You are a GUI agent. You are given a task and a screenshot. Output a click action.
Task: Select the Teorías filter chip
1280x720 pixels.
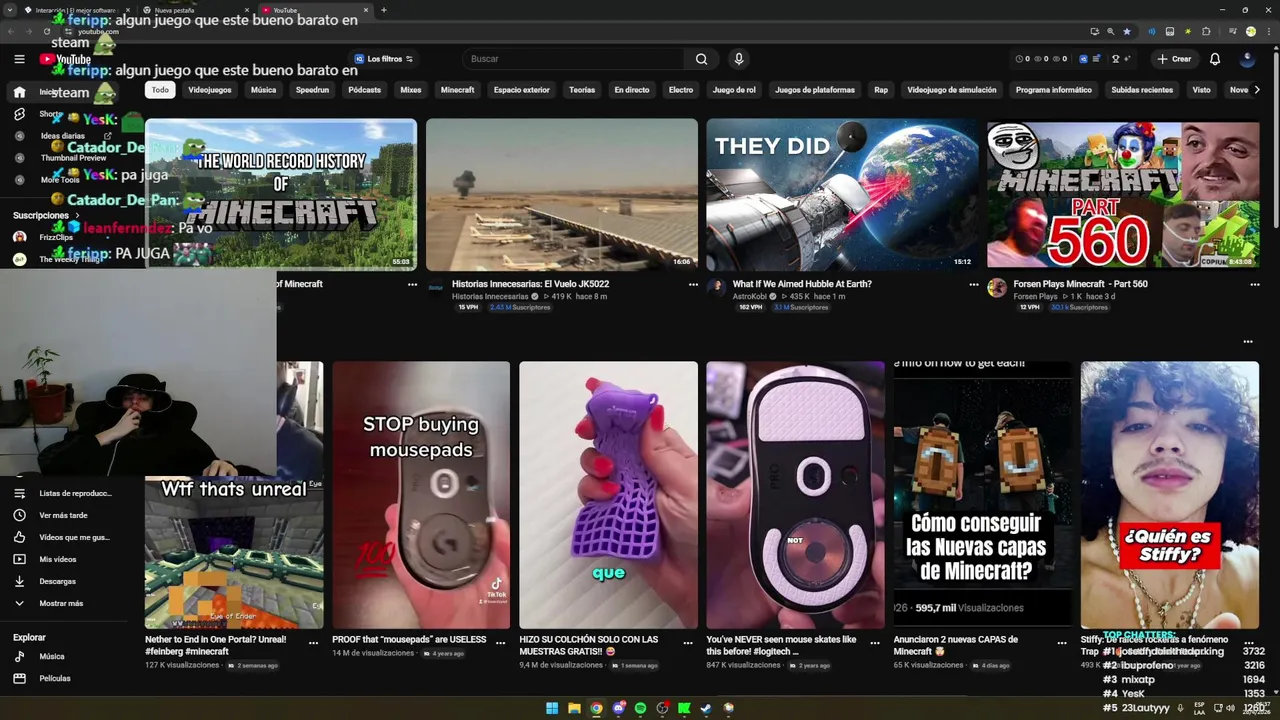point(582,90)
